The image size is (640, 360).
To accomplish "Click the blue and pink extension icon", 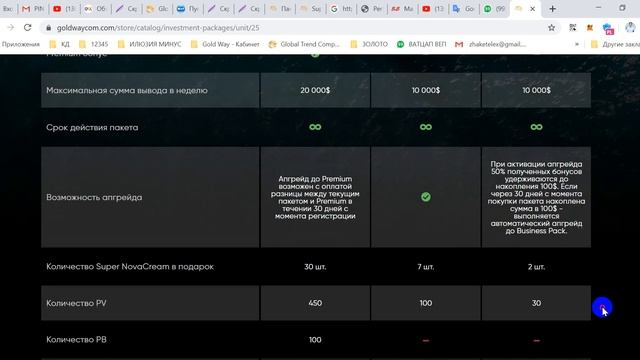I will (x=608, y=28).
